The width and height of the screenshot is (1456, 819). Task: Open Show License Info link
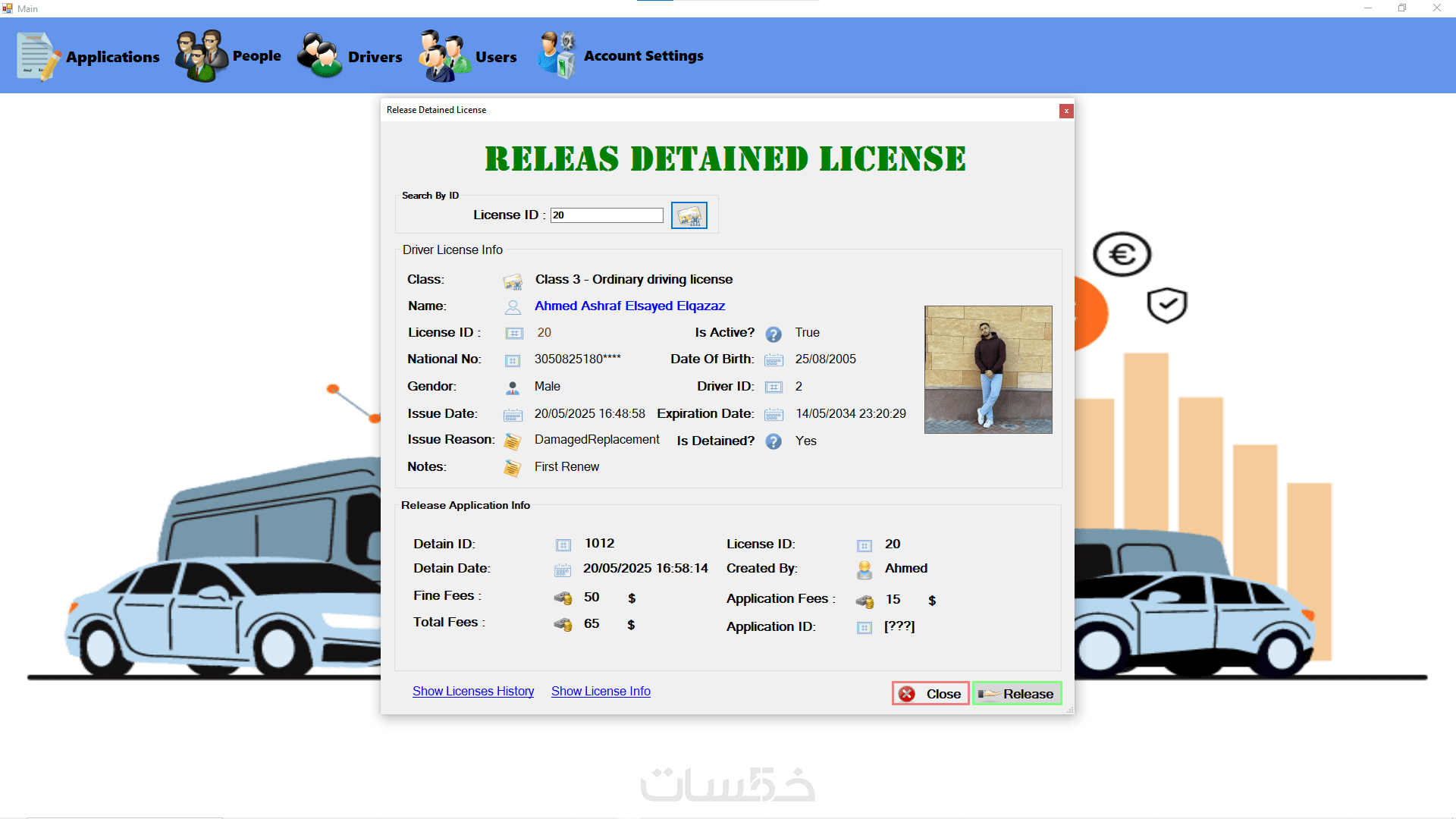pos(601,691)
